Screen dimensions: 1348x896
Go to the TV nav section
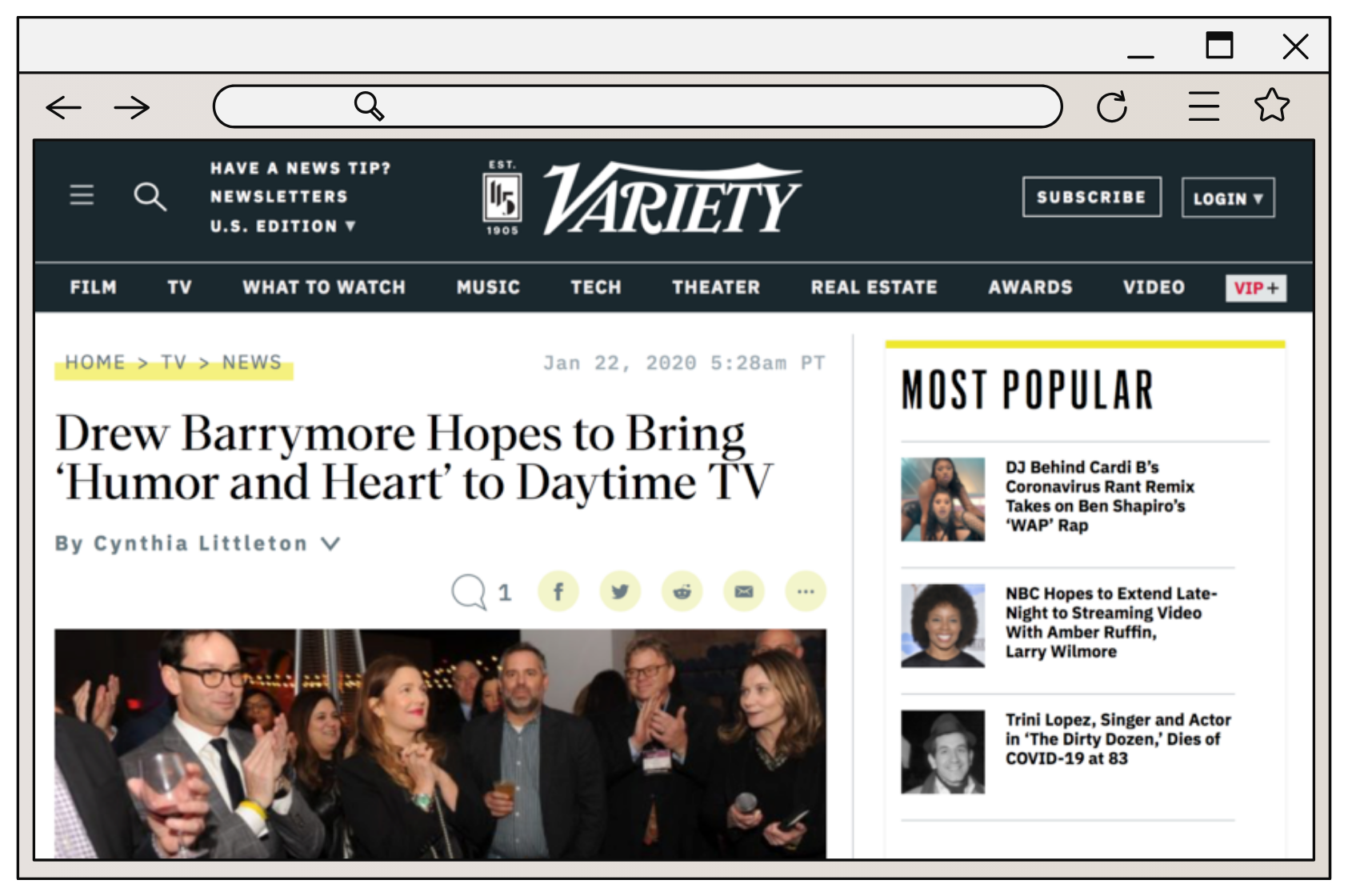click(180, 287)
